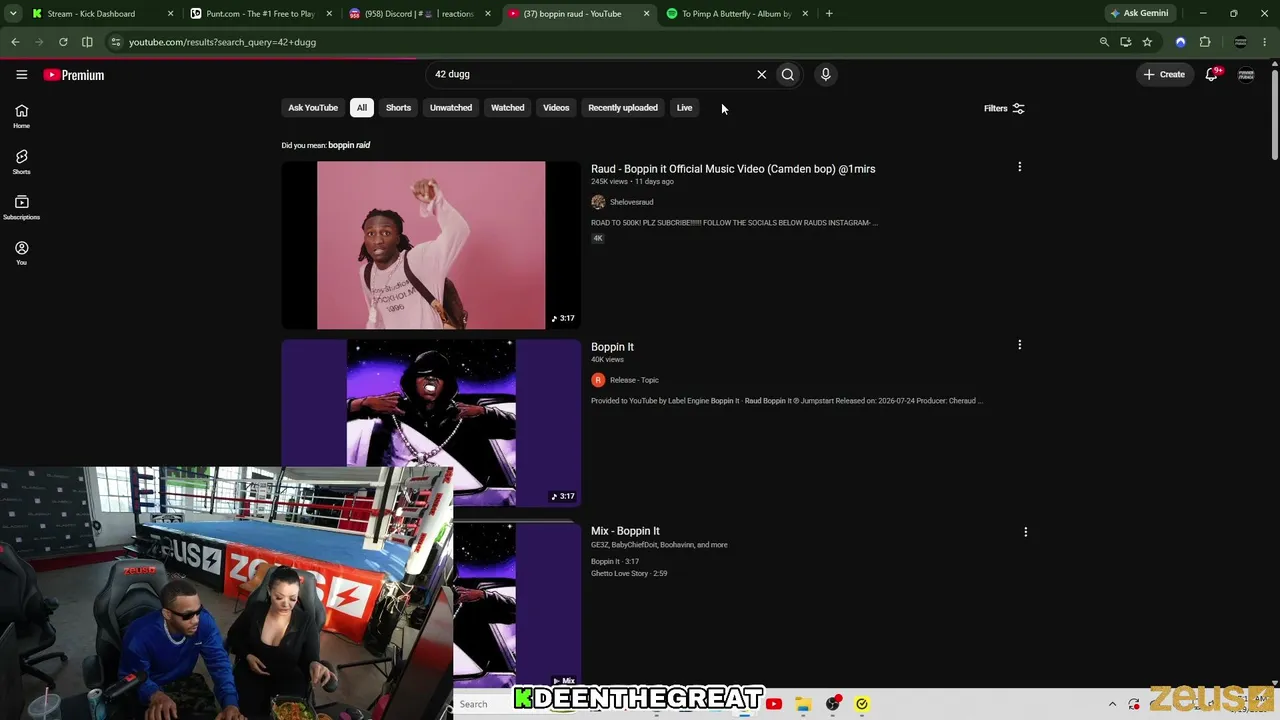Open YouTube notifications bell

point(1212,74)
